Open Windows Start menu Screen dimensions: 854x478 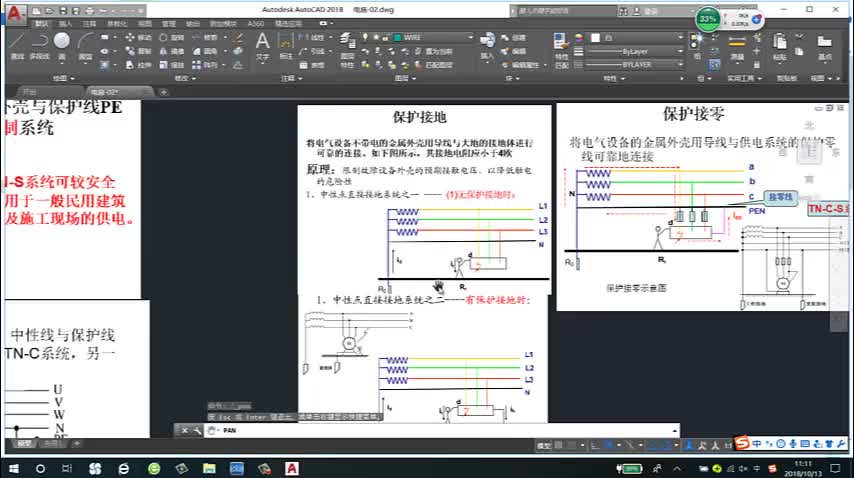[x=14, y=468]
